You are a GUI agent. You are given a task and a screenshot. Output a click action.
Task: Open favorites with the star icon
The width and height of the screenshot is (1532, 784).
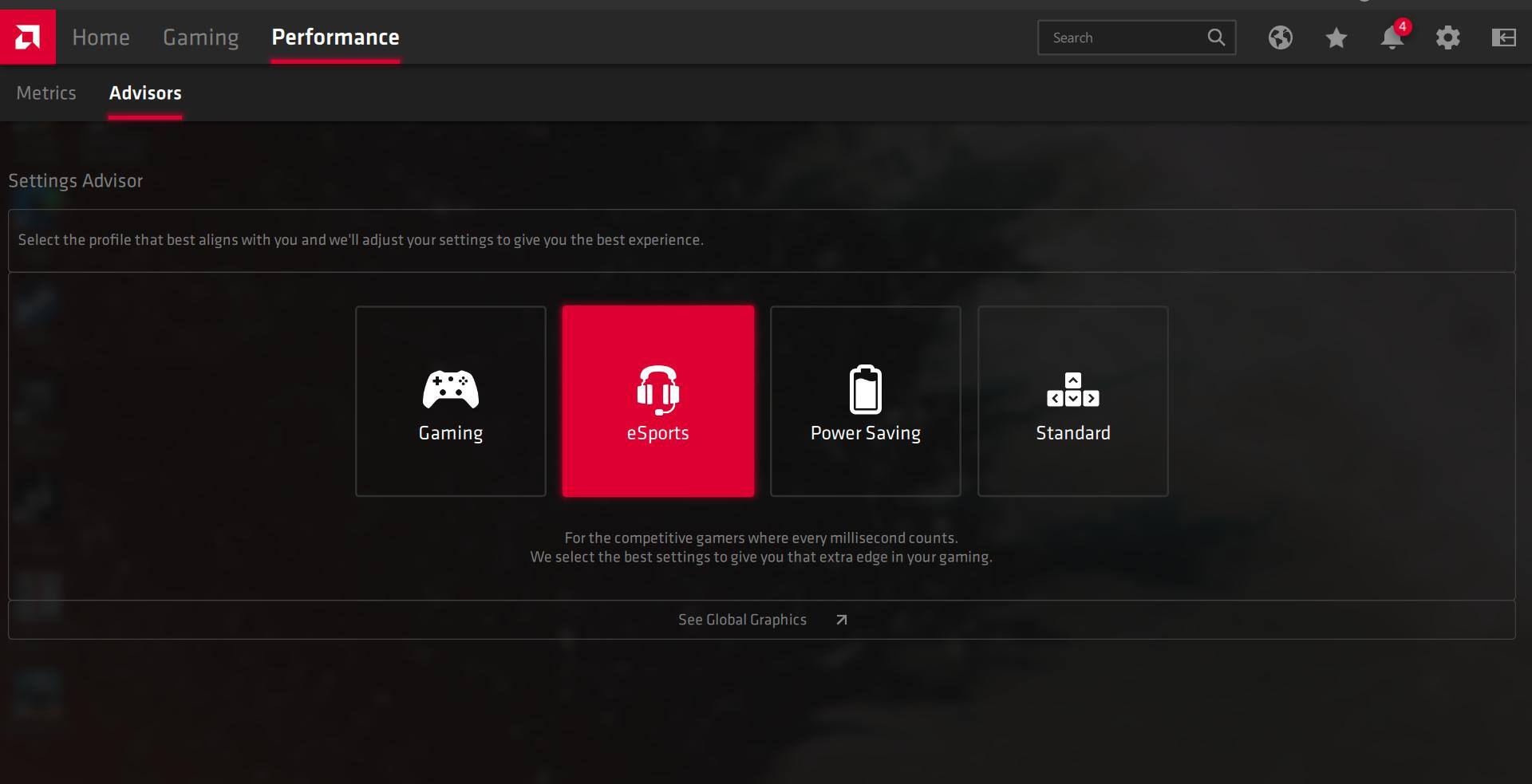tap(1336, 37)
